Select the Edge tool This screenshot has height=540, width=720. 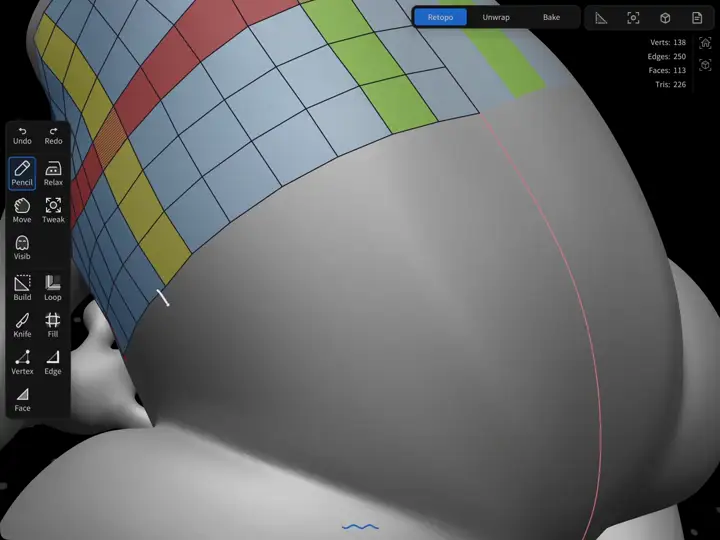[x=53, y=362]
